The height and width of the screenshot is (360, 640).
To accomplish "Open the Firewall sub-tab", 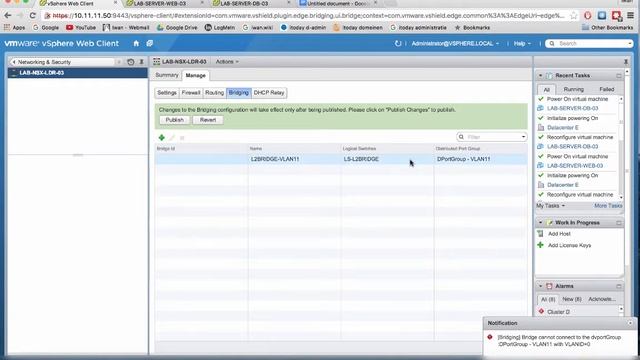I will (191, 93).
